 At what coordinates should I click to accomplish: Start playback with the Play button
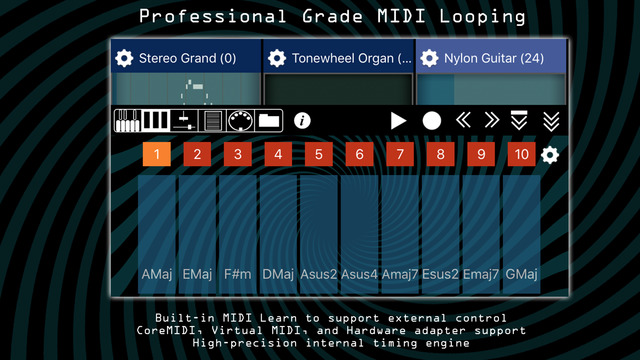point(398,121)
